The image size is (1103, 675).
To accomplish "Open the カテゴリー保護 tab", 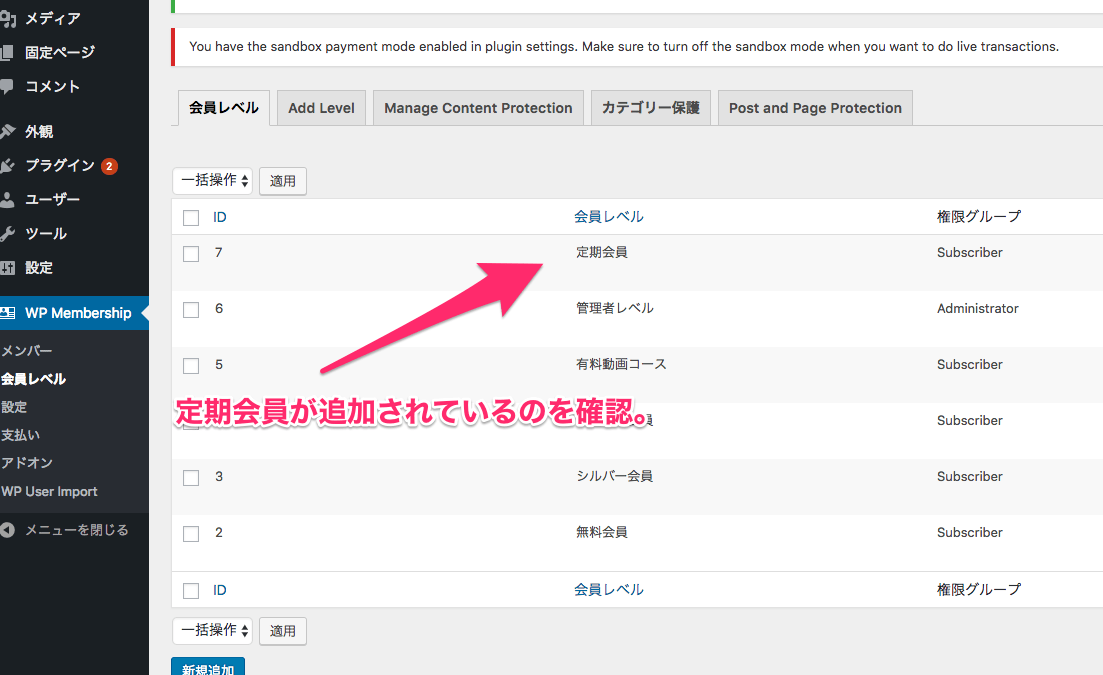I will click(650, 107).
